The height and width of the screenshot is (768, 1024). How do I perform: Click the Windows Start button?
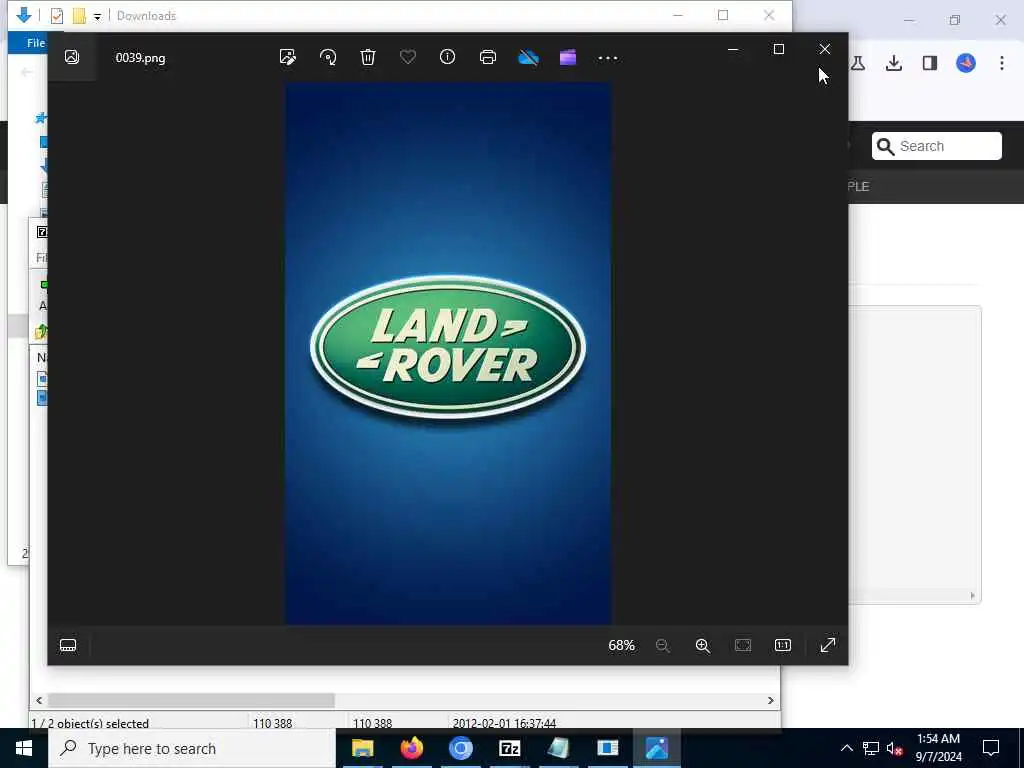click(24, 748)
